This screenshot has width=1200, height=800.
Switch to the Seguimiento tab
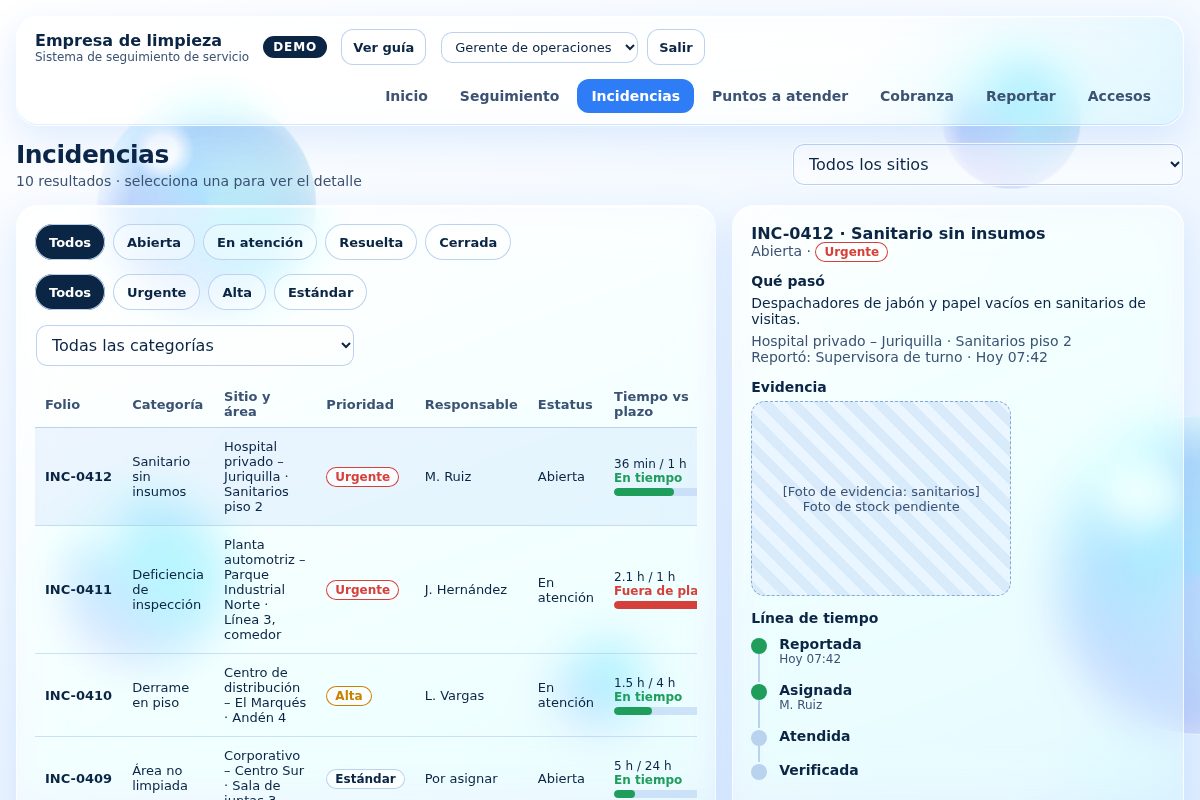(509, 96)
